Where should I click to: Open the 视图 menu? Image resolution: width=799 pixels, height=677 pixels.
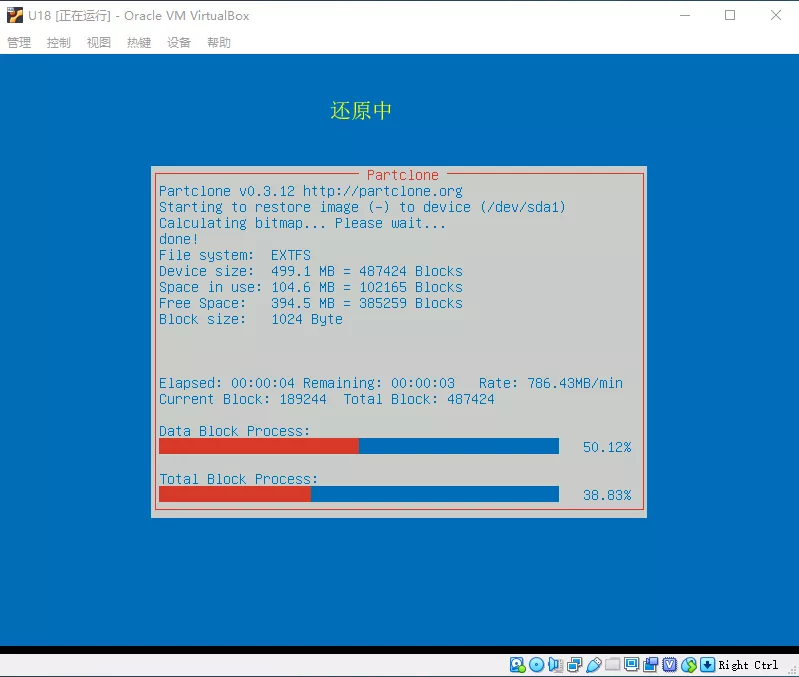99,43
